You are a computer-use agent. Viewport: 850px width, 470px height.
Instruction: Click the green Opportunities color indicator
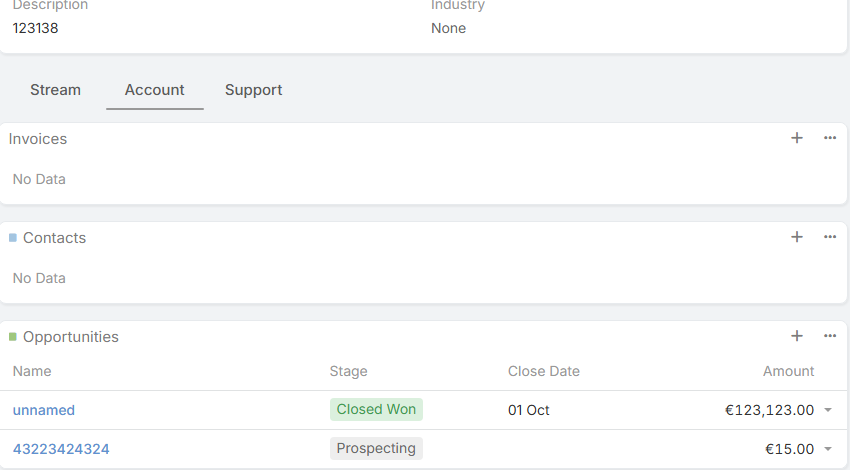point(13,337)
